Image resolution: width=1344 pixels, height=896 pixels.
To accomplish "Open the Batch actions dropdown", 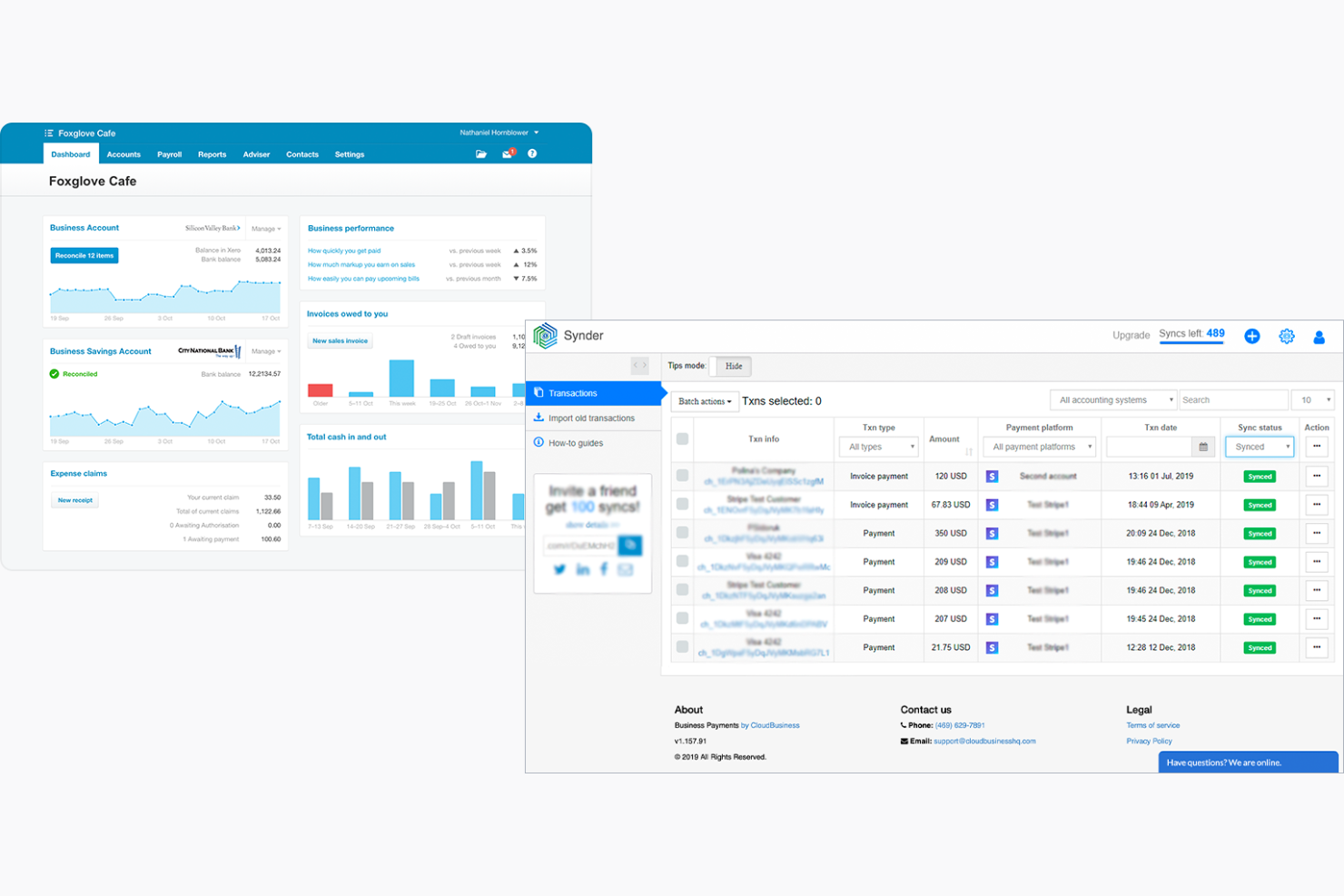I will [x=705, y=401].
